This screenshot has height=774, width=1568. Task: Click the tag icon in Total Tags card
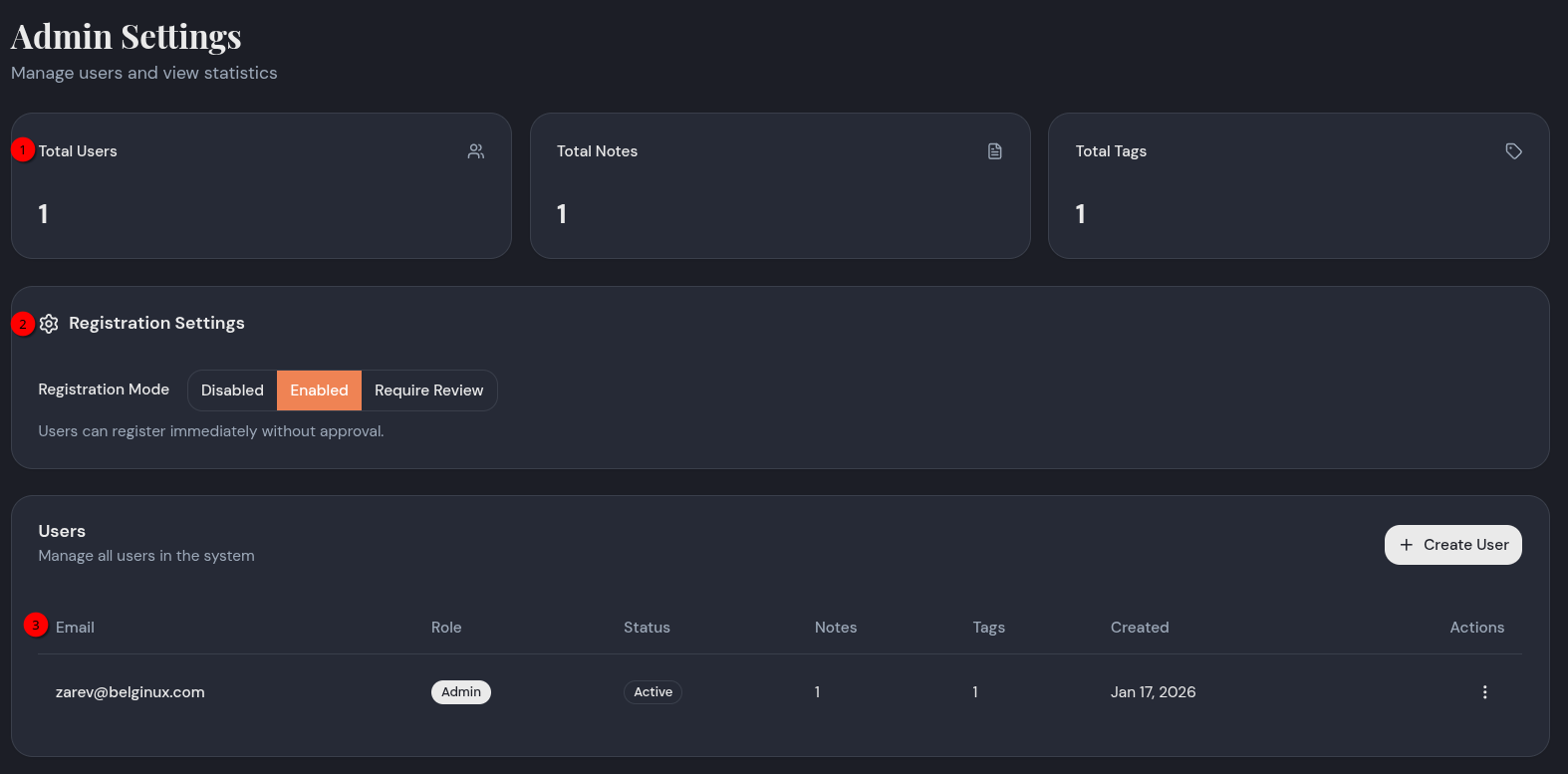point(1513,151)
